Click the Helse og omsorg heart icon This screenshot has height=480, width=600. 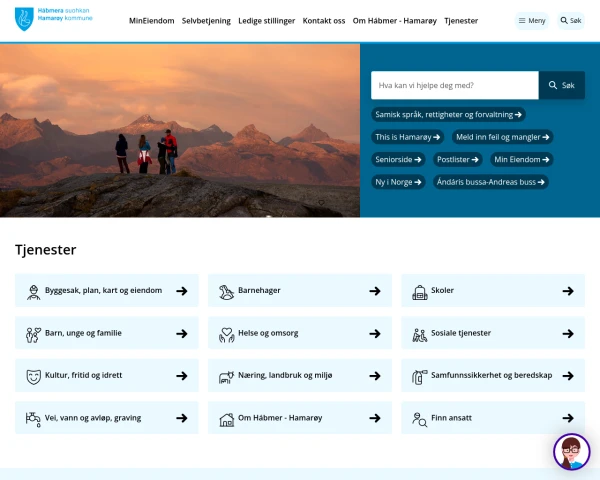pyautogui.click(x=227, y=333)
